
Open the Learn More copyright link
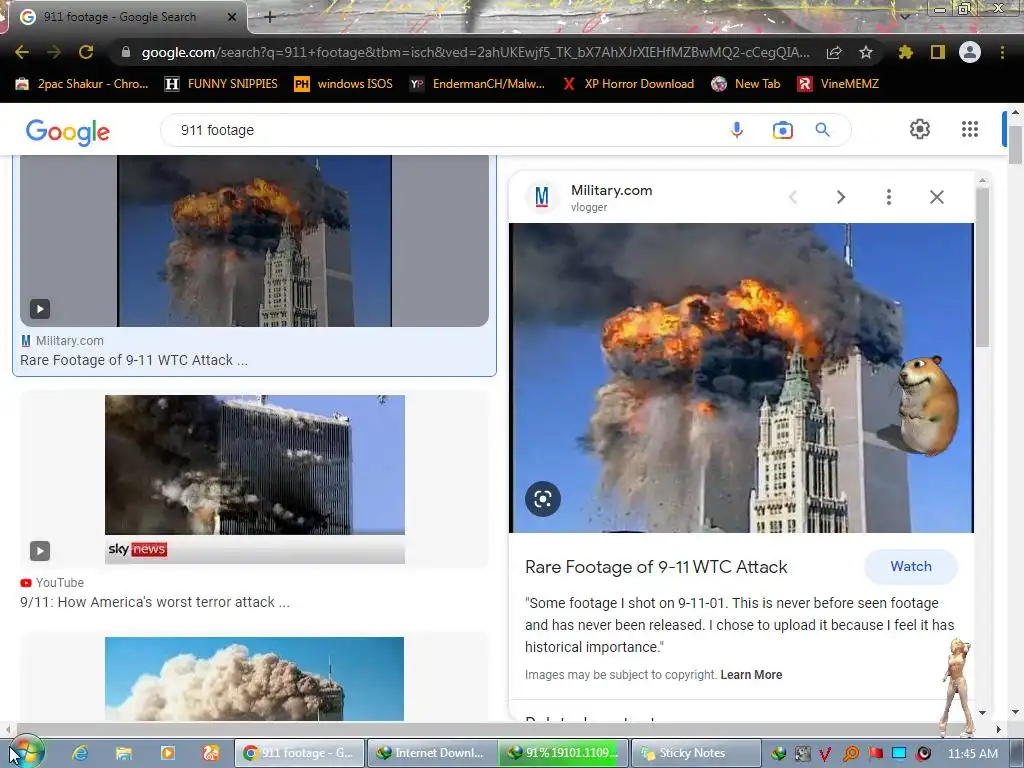[x=751, y=675]
